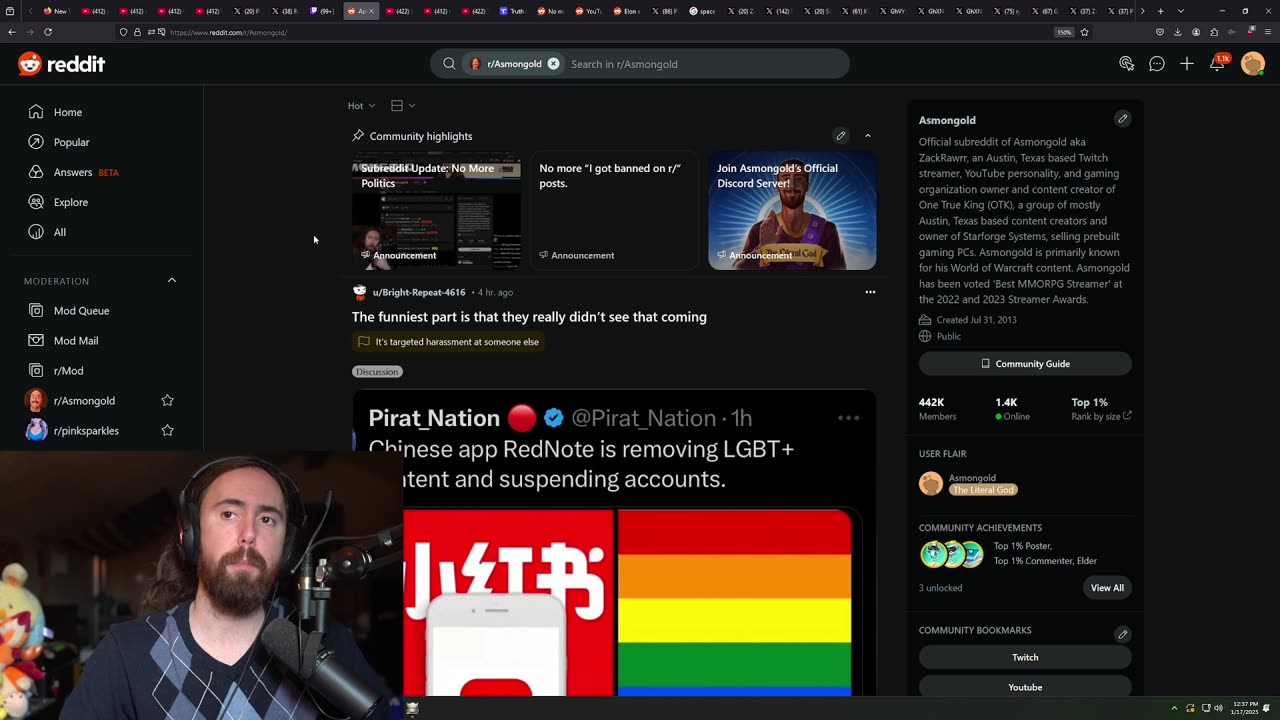1280x720 pixels.
Task: Click the community achievements badge icons
Action: point(951,553)
